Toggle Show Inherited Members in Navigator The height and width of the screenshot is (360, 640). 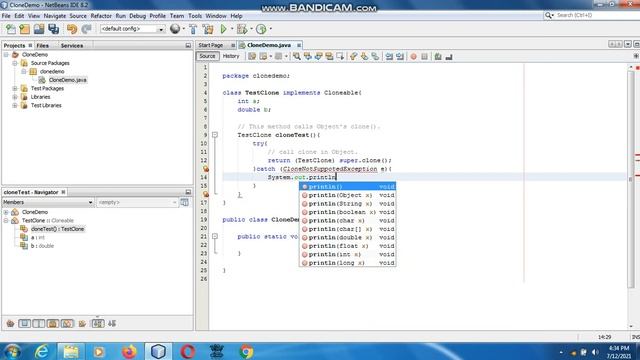point(10,323)
